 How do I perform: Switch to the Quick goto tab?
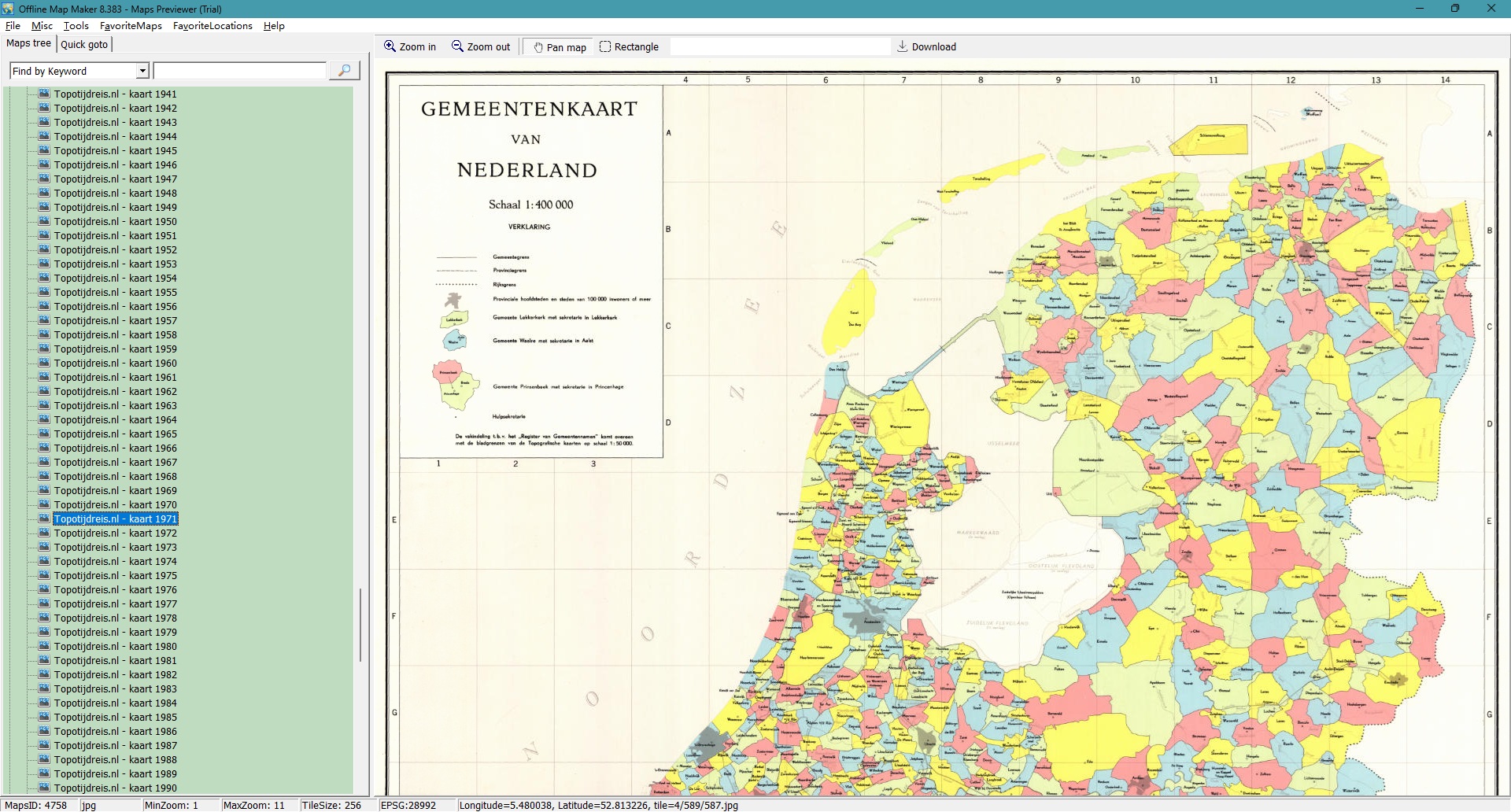click(84, 44)
